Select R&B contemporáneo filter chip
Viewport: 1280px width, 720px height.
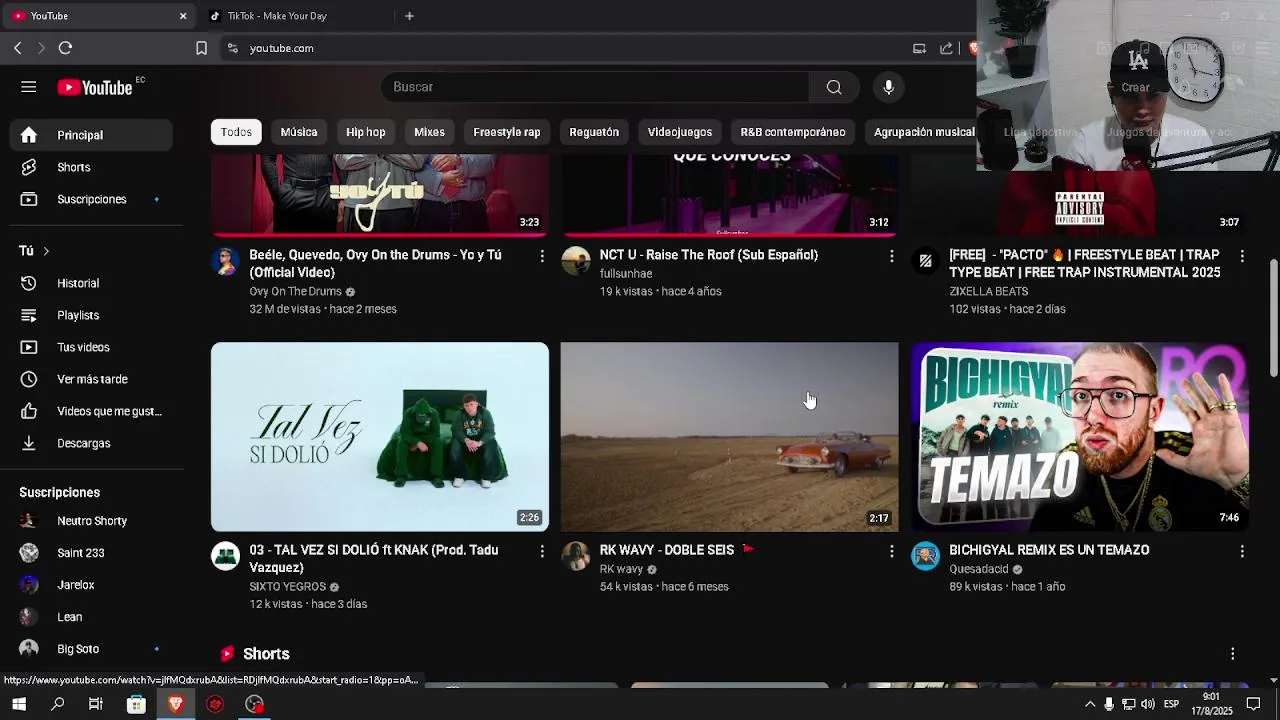point(793,132)
